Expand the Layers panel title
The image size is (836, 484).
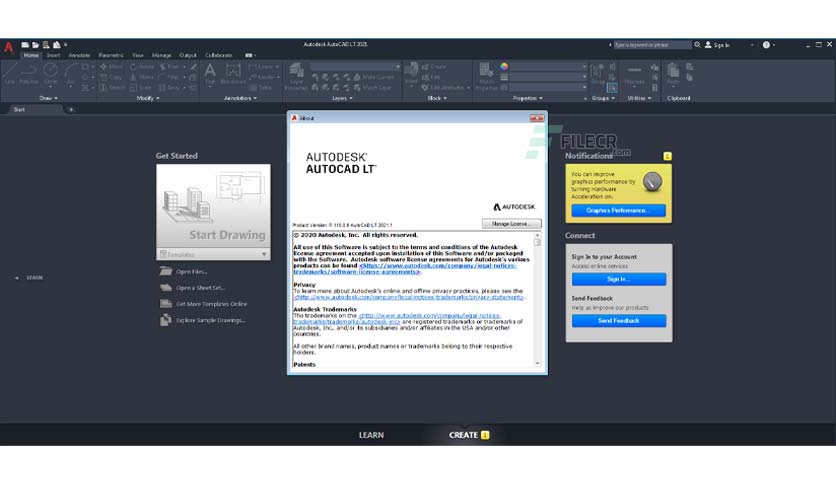point(342,98)
